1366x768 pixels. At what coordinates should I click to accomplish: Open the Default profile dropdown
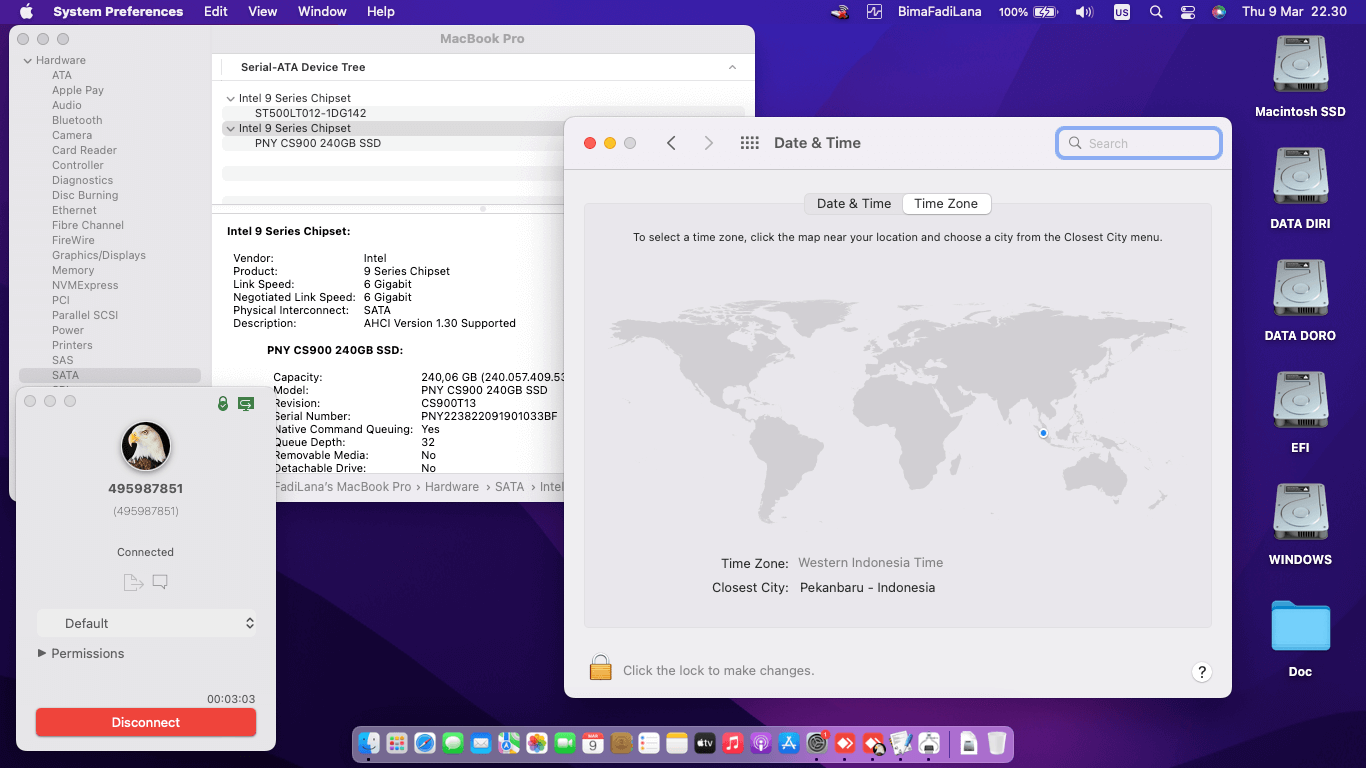pyautogui.click(x=146, y=623)
